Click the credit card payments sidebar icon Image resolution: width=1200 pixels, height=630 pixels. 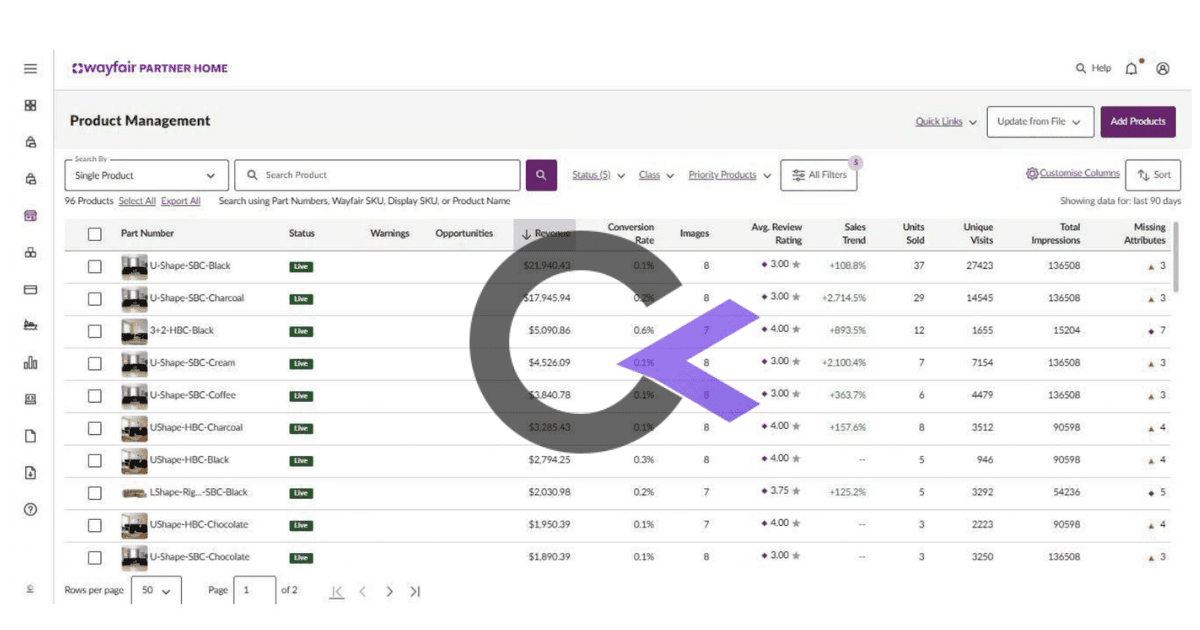(30, 289)
